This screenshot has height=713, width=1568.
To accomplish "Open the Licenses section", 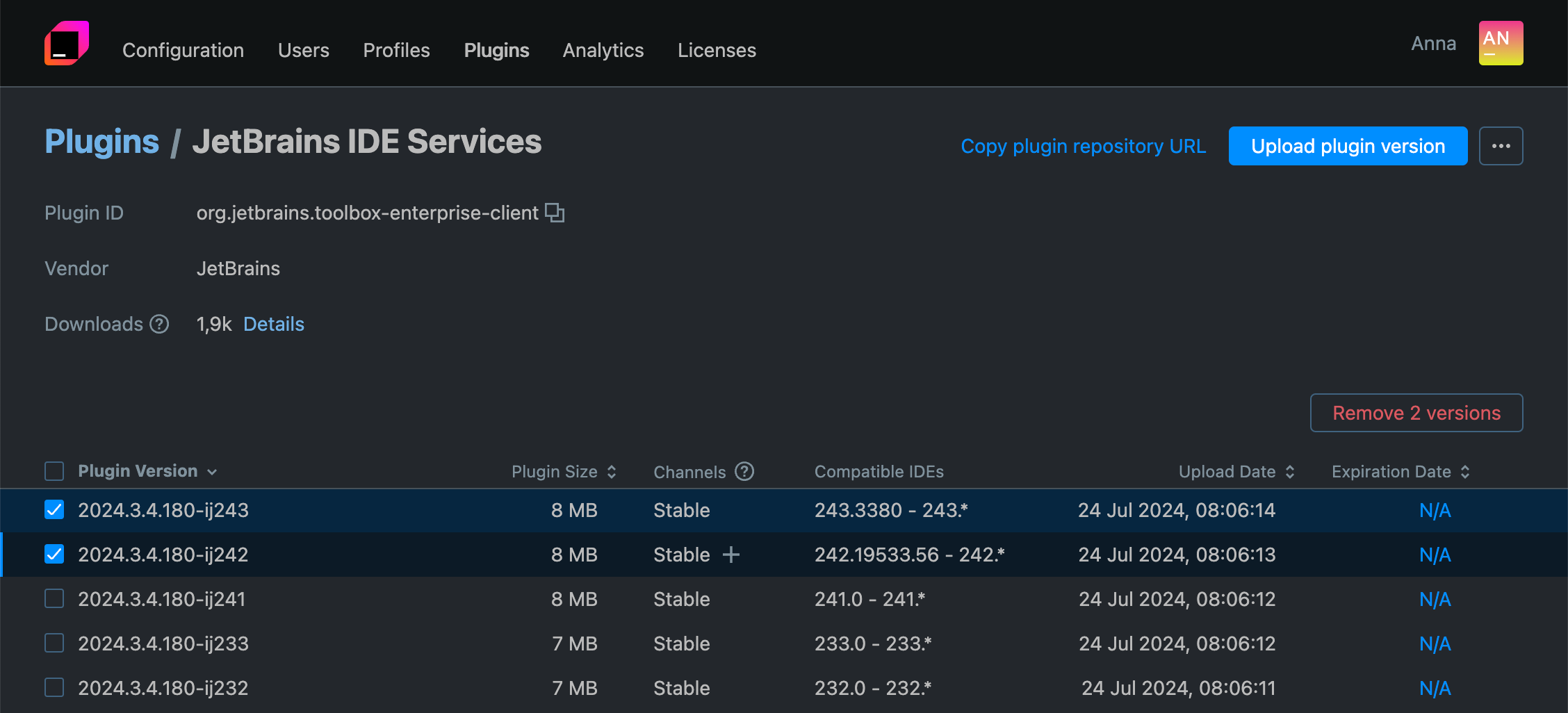I will pyautogui.click(x=717, y=49).
